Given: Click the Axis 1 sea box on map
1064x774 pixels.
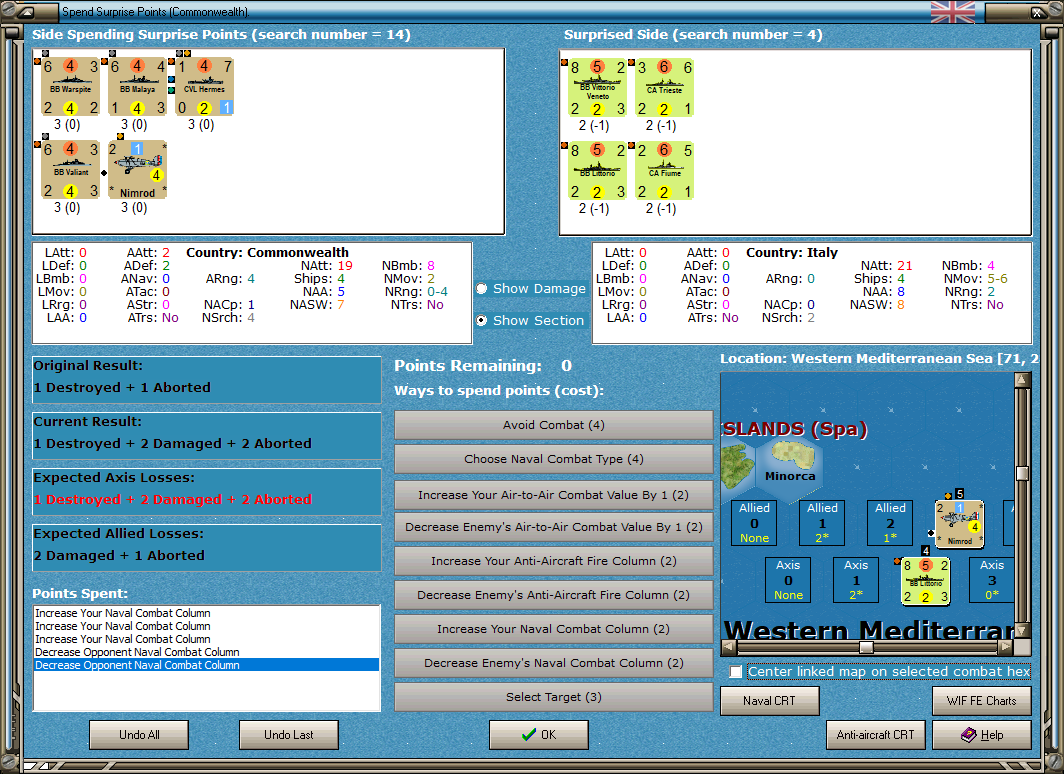Looking at the screenshot, I should tap(856, 580).
